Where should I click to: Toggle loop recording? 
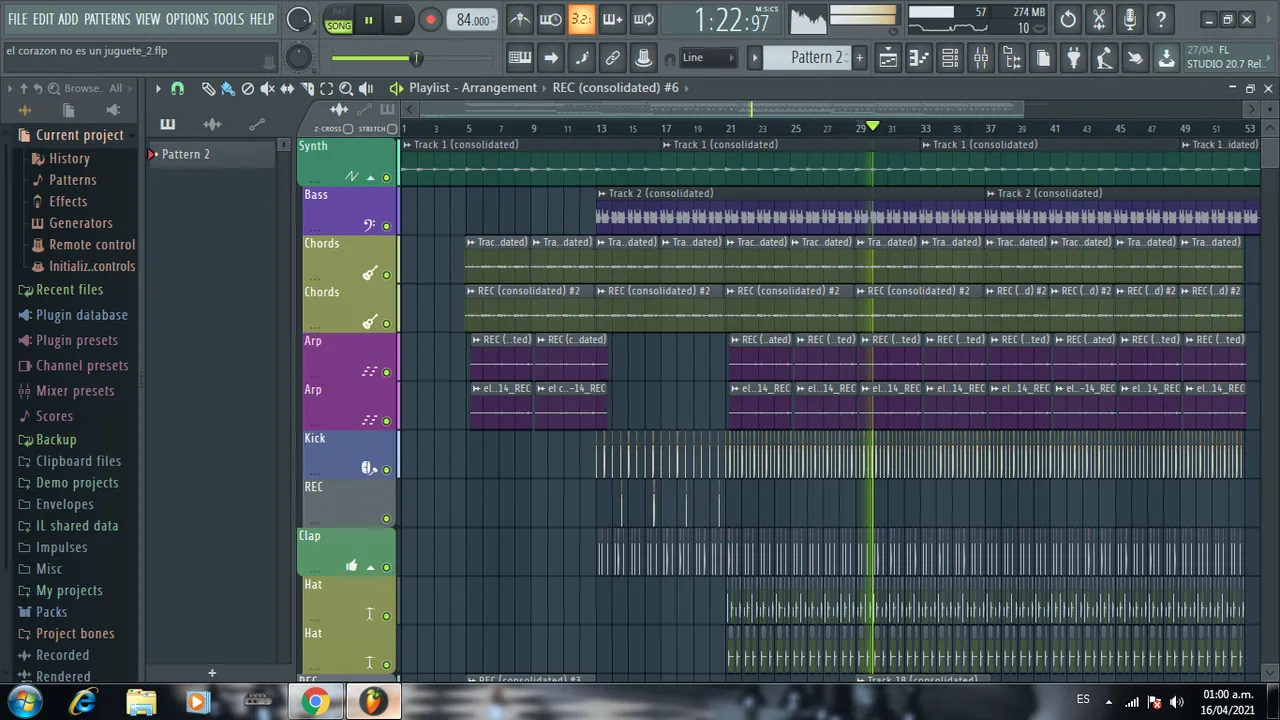pyautogui.click(x=644, y=19)
